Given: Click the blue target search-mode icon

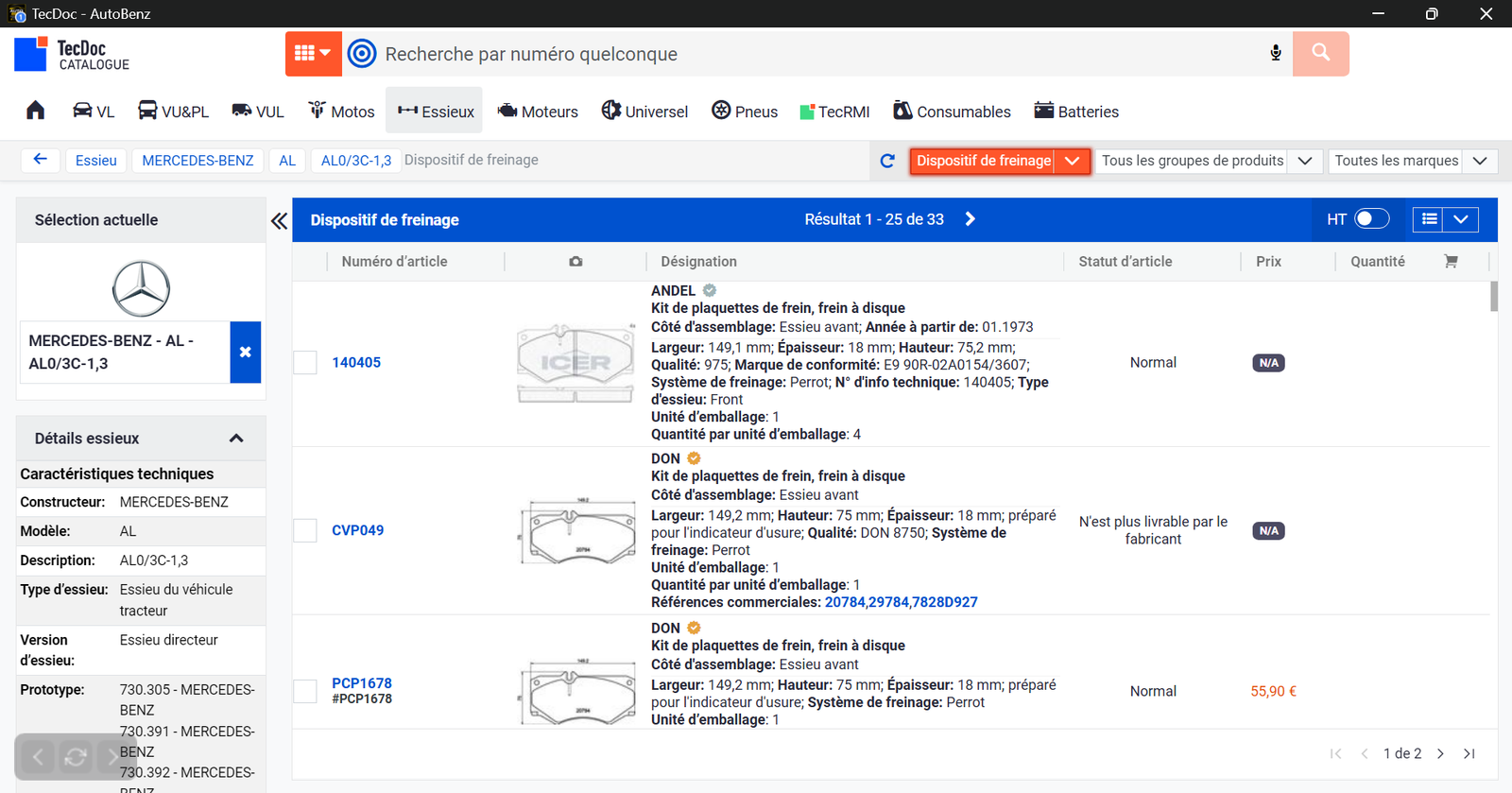Looking at the screenshot, I should pyautogui.click(x=362, y=54).
